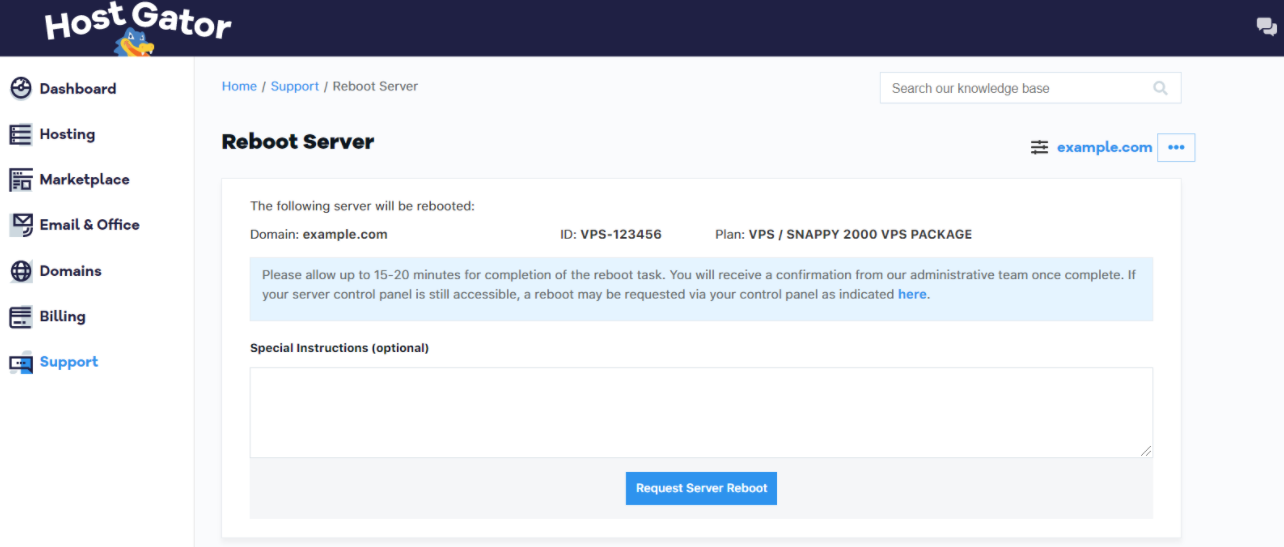Click the Support icon in sidebar

pos(21,363)
